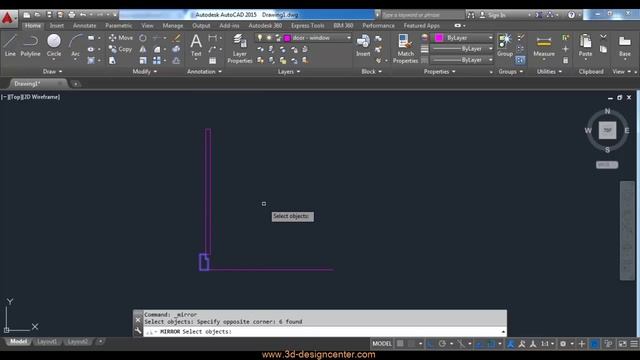Switch to the Layout1 tab
Screen dimensions: 640x360
(x=47, y=342)
